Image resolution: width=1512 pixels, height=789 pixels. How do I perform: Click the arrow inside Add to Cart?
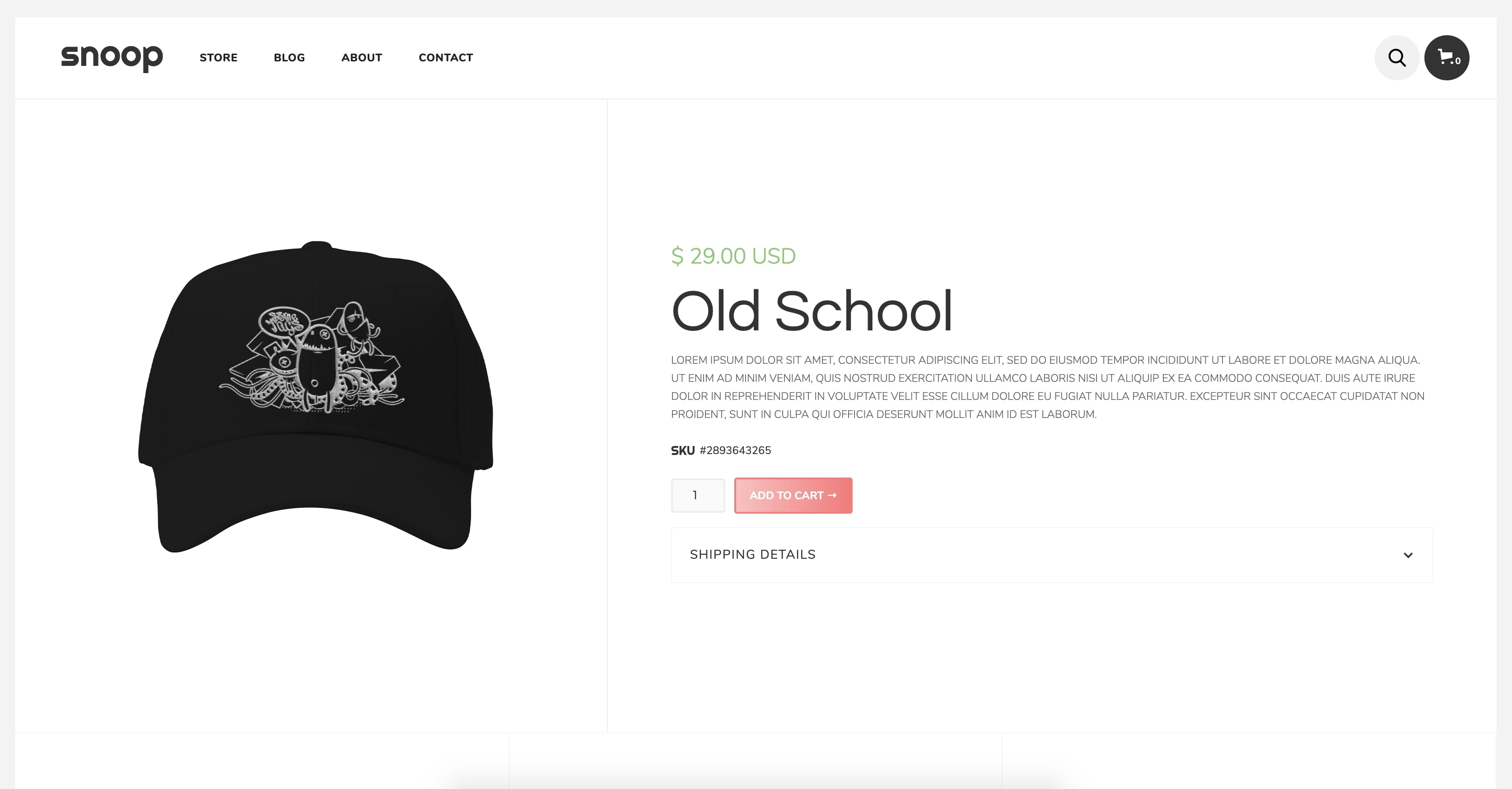pyautogui.click(x=832, y=495)
